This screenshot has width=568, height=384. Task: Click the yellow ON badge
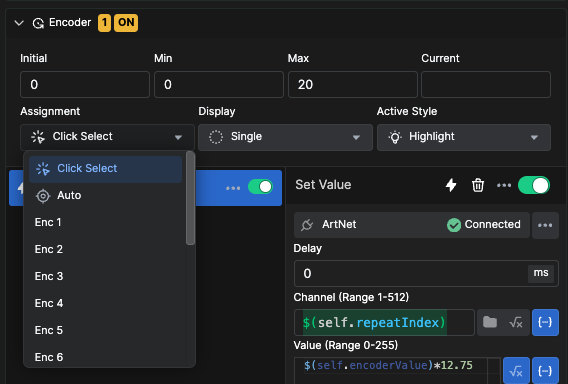126,23
